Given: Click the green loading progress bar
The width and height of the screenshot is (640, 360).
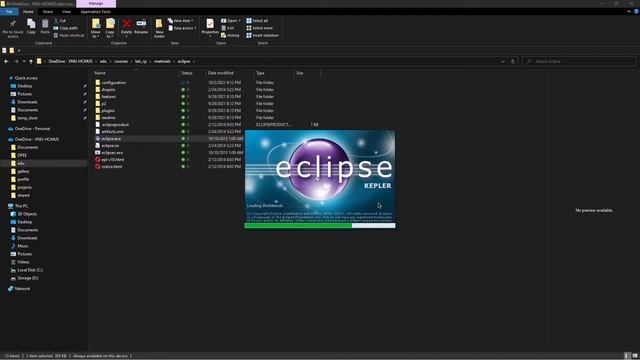Looking at the screenshot, I should click(298, 226).
